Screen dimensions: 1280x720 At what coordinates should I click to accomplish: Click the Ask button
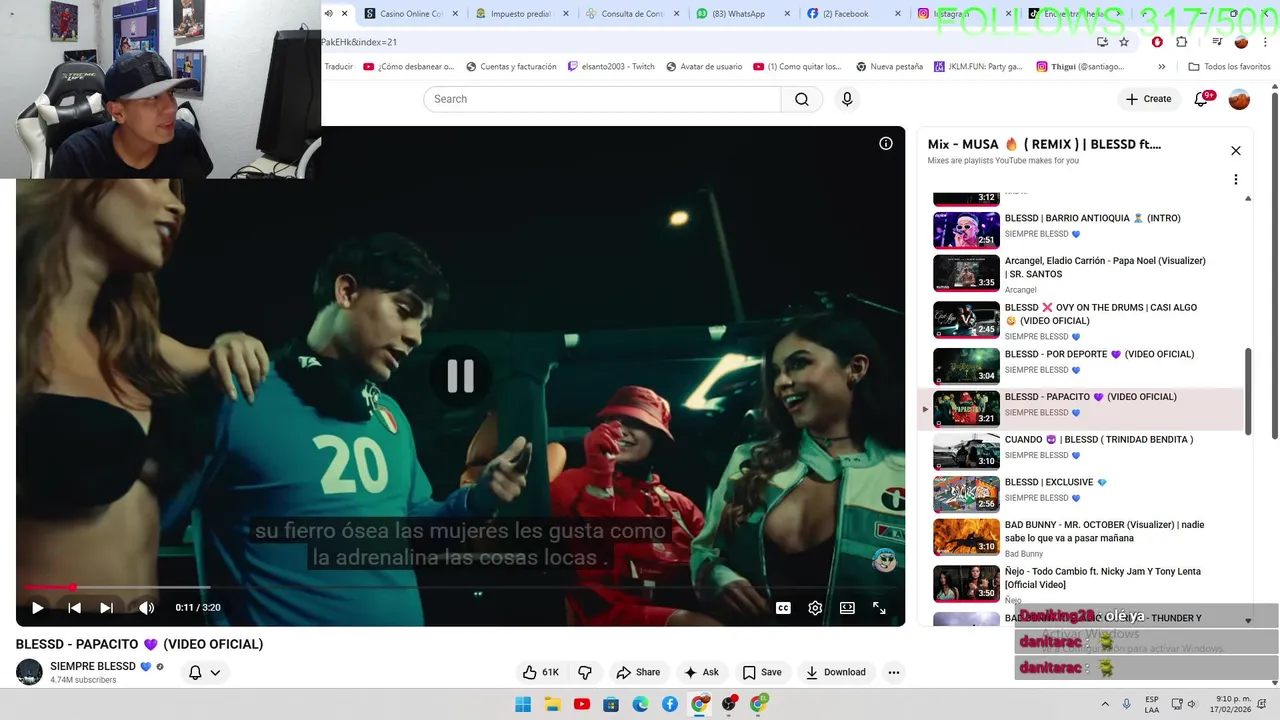point(701,672)
